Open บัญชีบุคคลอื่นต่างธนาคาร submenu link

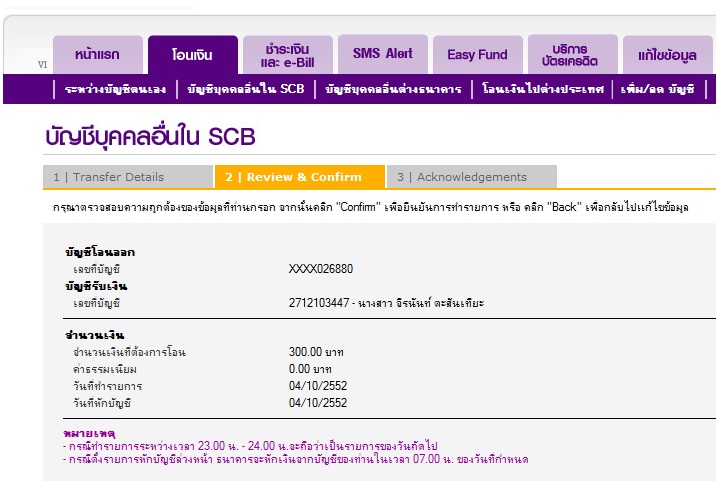(x=393, y=89)
